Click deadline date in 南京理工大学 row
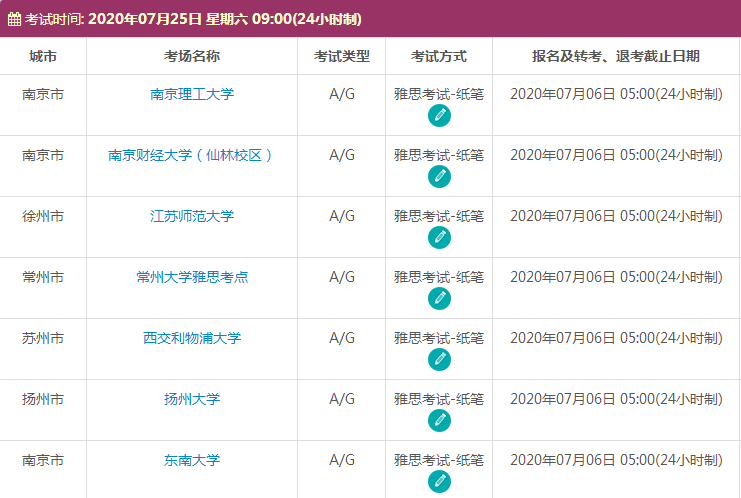 coord(616,94)
